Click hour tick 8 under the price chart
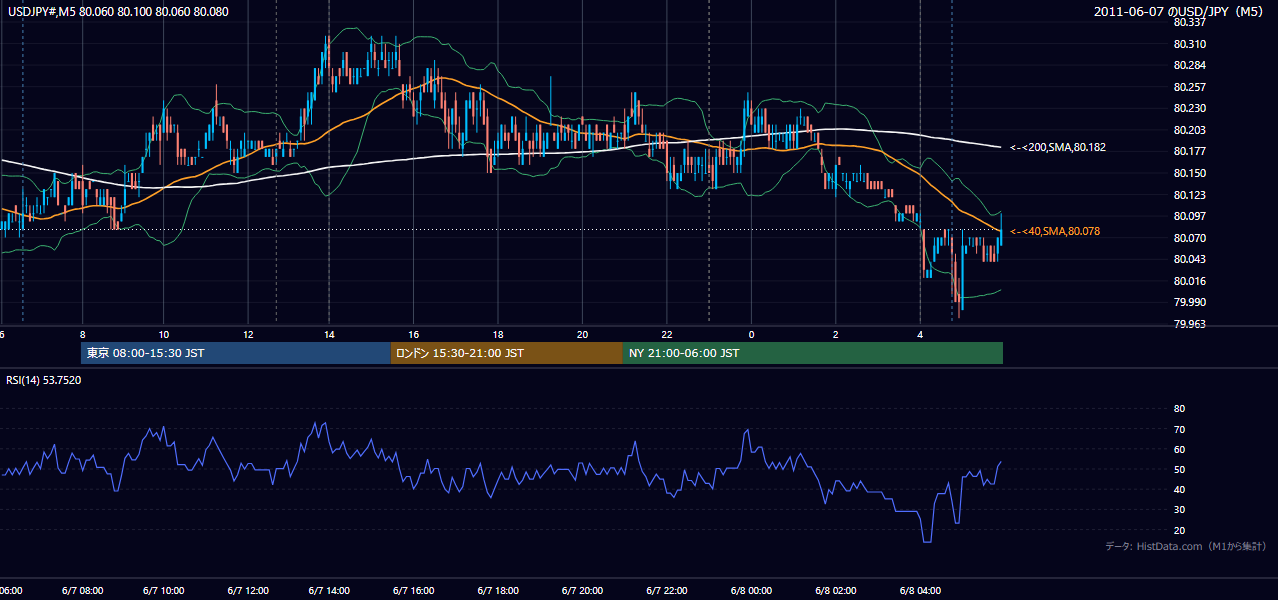This screenshot has width=1278, height=600. pyautogui.click(x=83, y=334)
